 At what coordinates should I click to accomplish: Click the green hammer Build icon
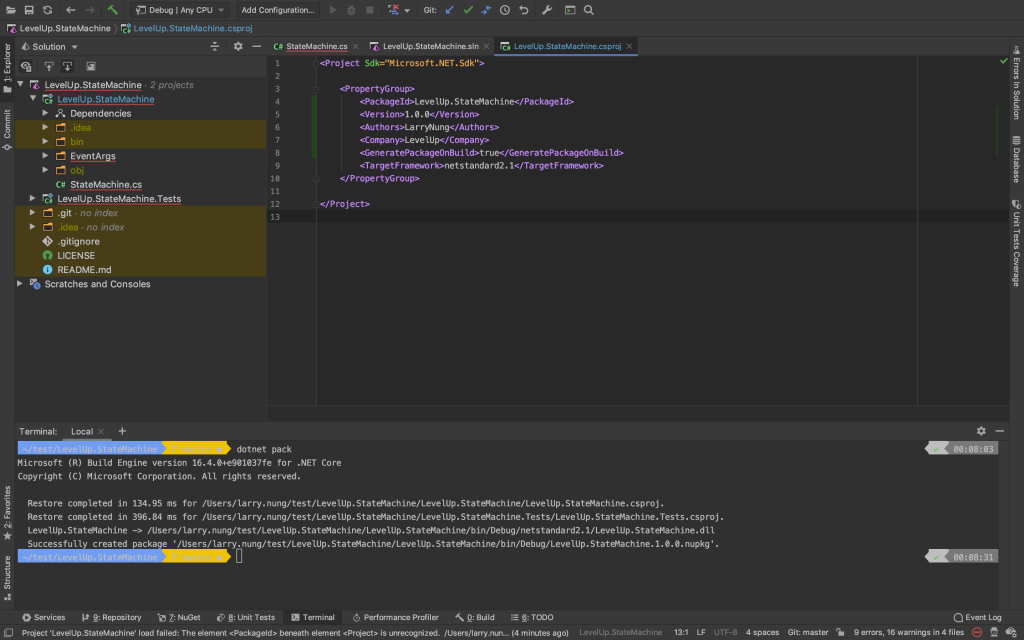pyautogui.click(x=112, y=10)
